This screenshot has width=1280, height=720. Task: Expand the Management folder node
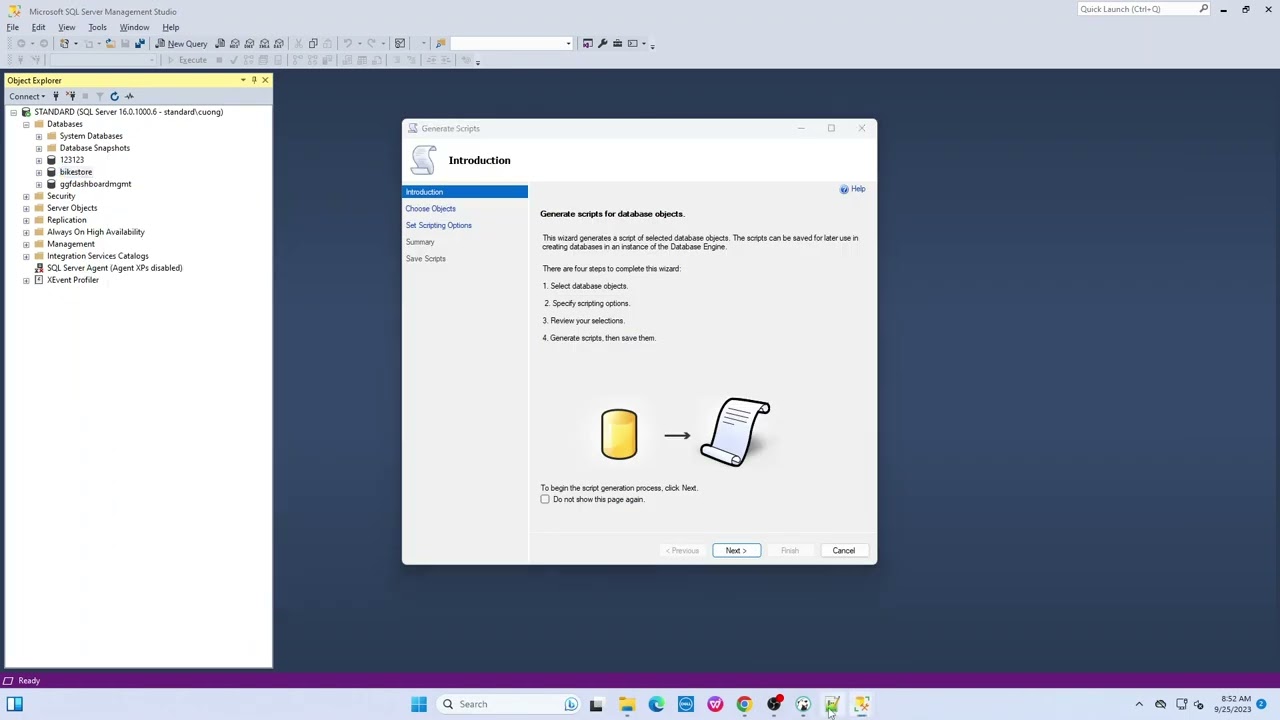coord(26,244)
